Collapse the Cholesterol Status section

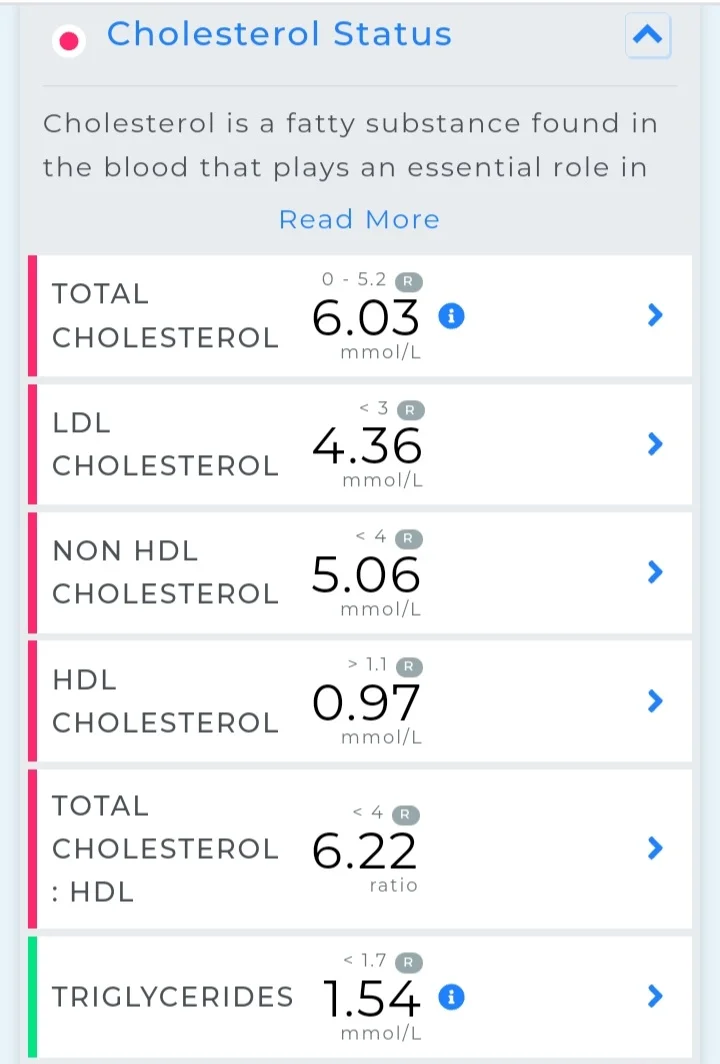click(647, 35)
